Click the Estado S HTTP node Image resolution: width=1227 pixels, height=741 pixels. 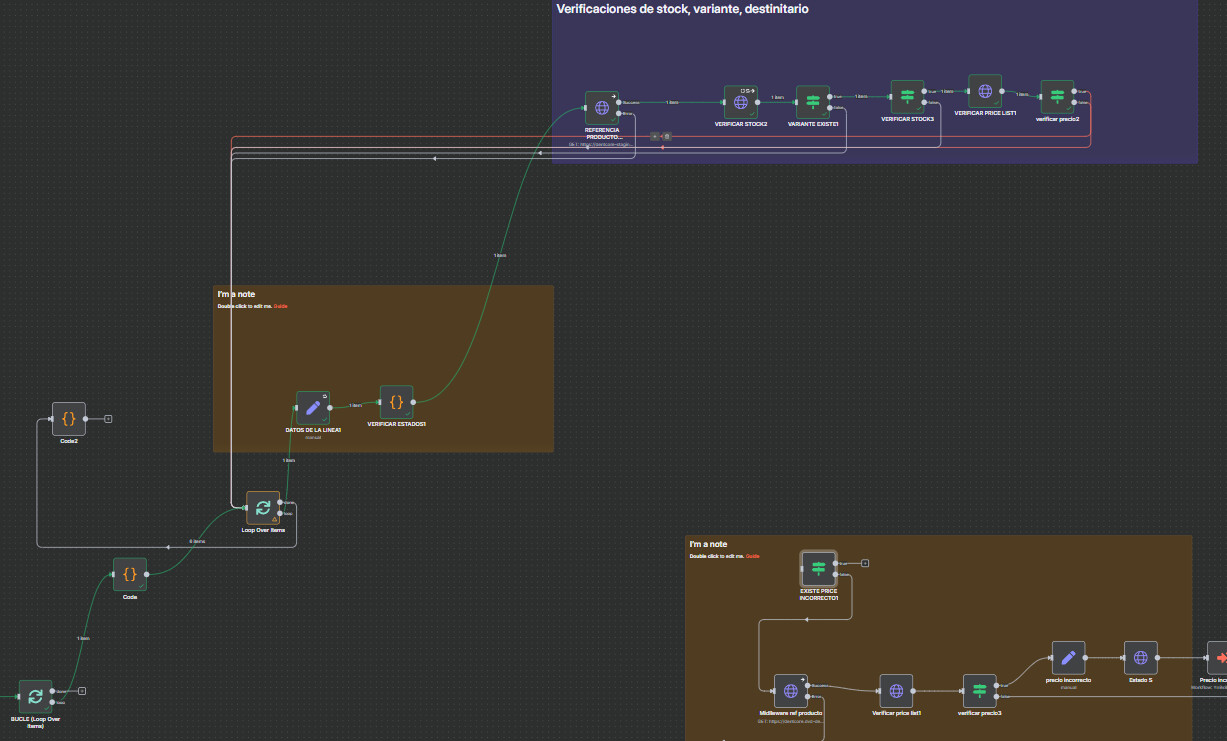point(1140,658)
